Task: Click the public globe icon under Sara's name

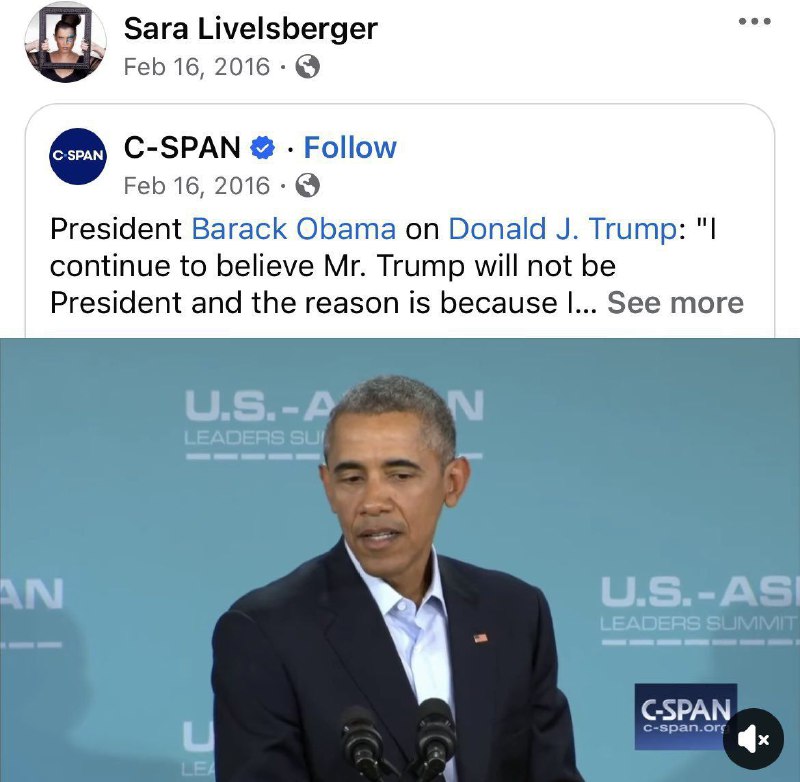Action: coord(308,66)
